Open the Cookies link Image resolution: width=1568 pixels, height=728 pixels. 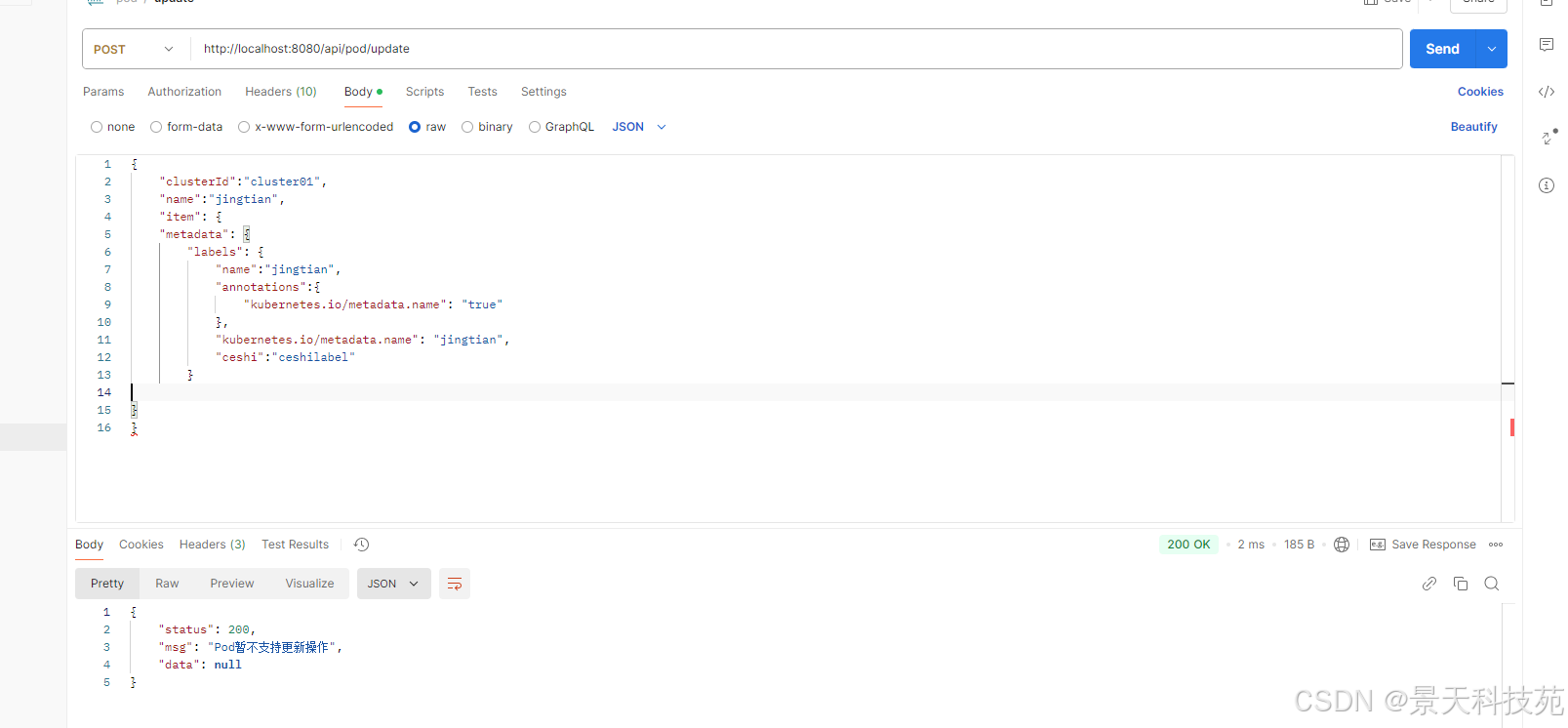[x=1480, y=92]
